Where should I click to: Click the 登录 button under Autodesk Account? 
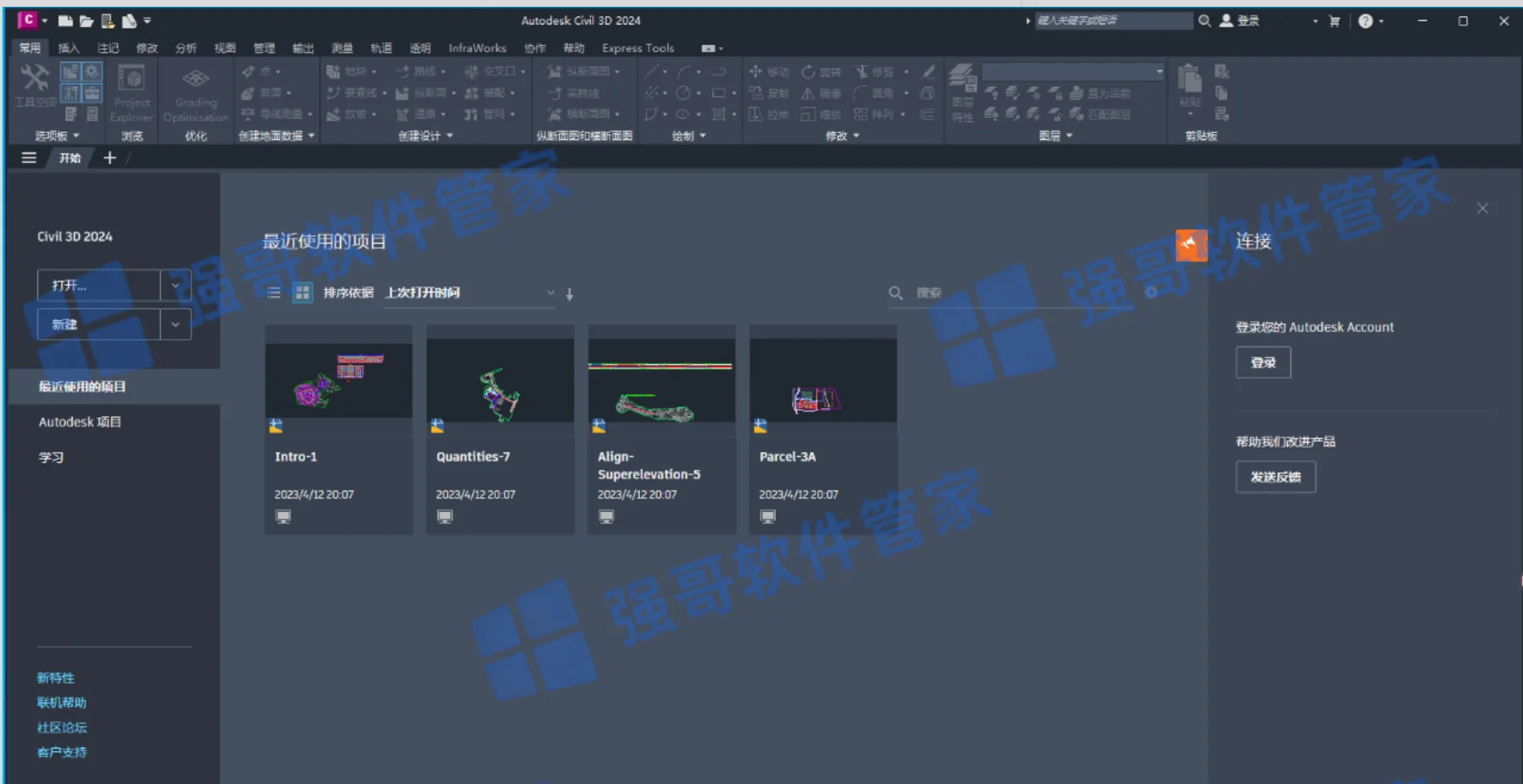point(1263,362)
